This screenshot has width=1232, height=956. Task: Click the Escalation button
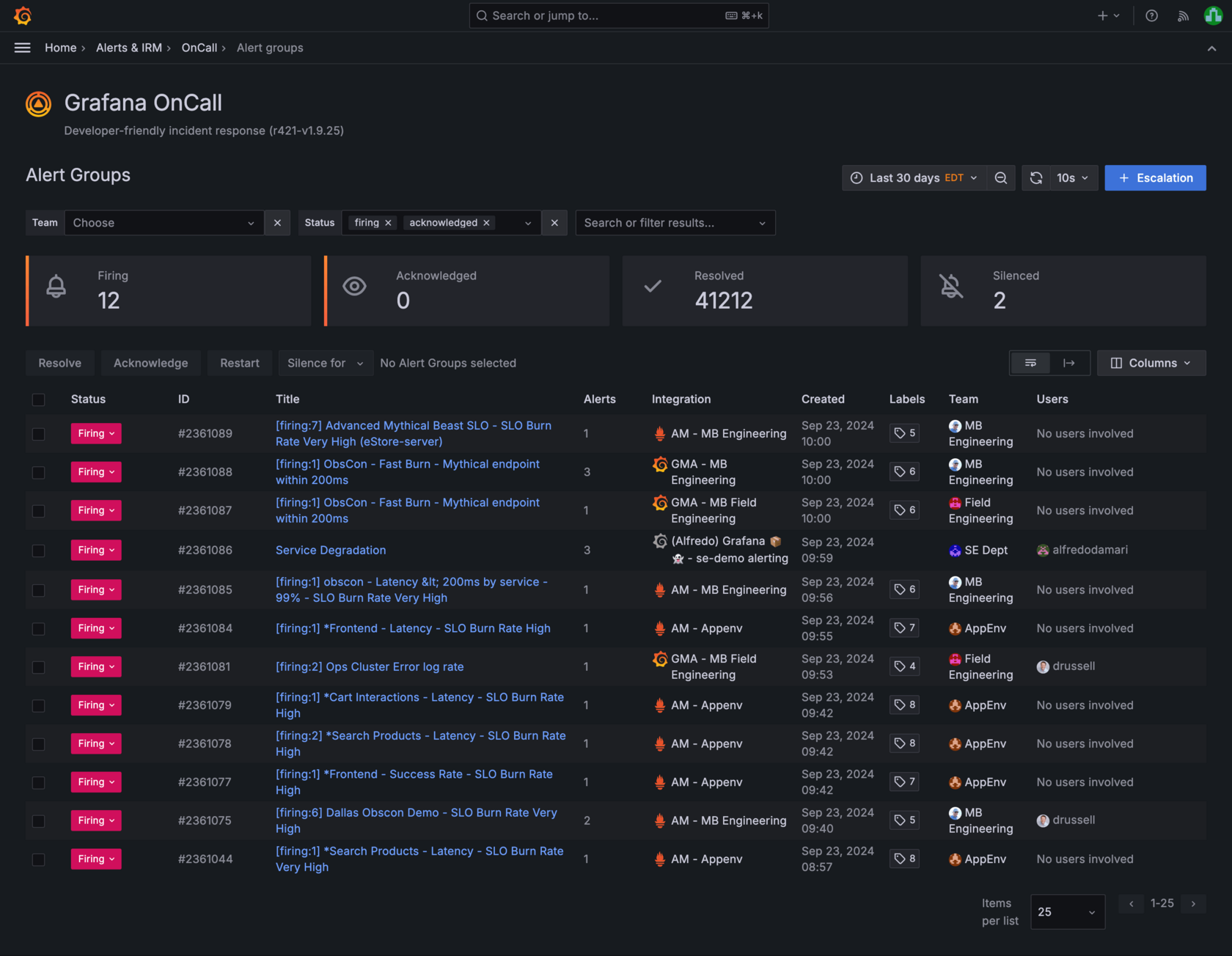1156,178
